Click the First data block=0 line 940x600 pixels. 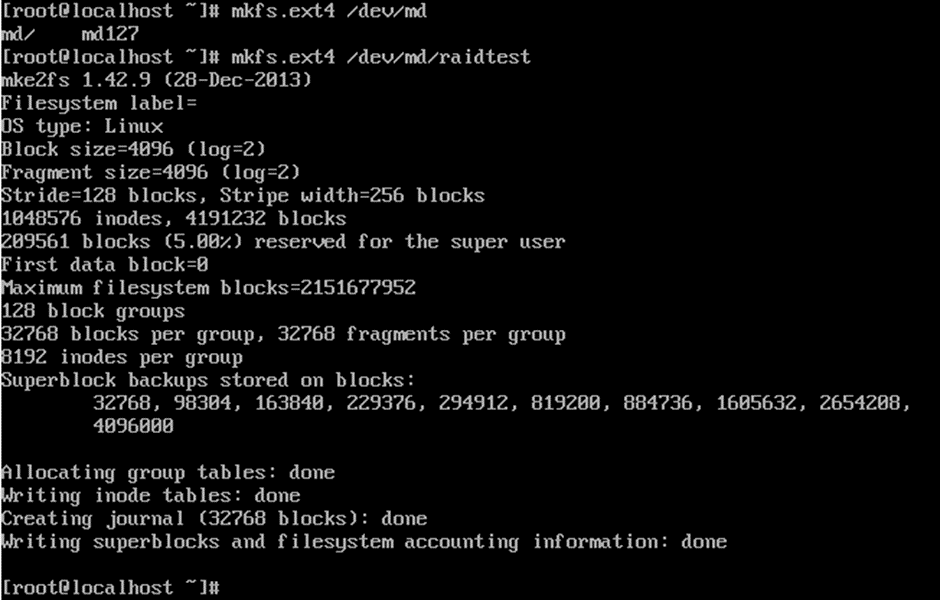click(105, 264)
